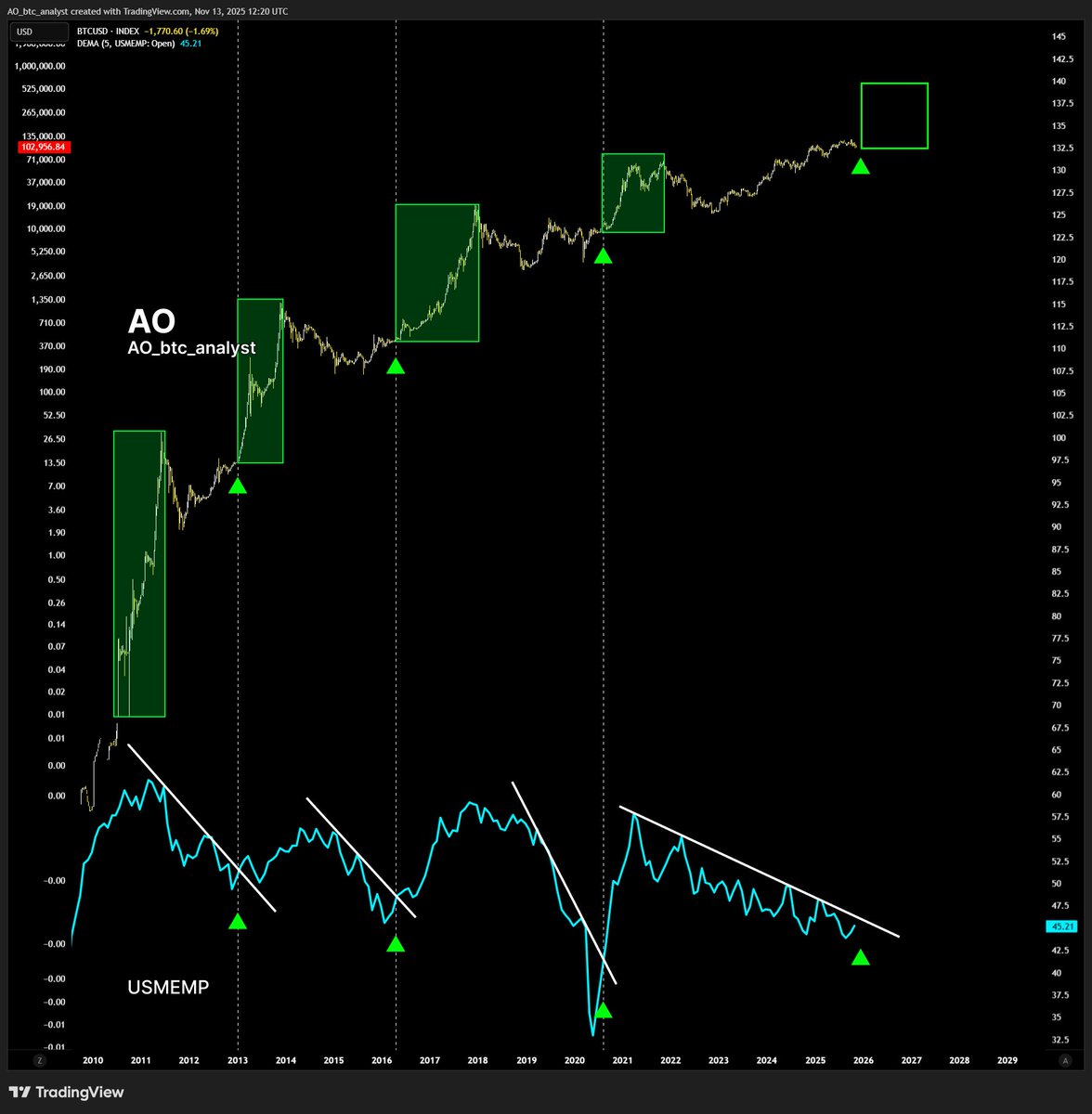Image resolution: width=1092 pixels, height=1114 pixels.
Task: Click 2016 on the time axis
Action: 382,1060
